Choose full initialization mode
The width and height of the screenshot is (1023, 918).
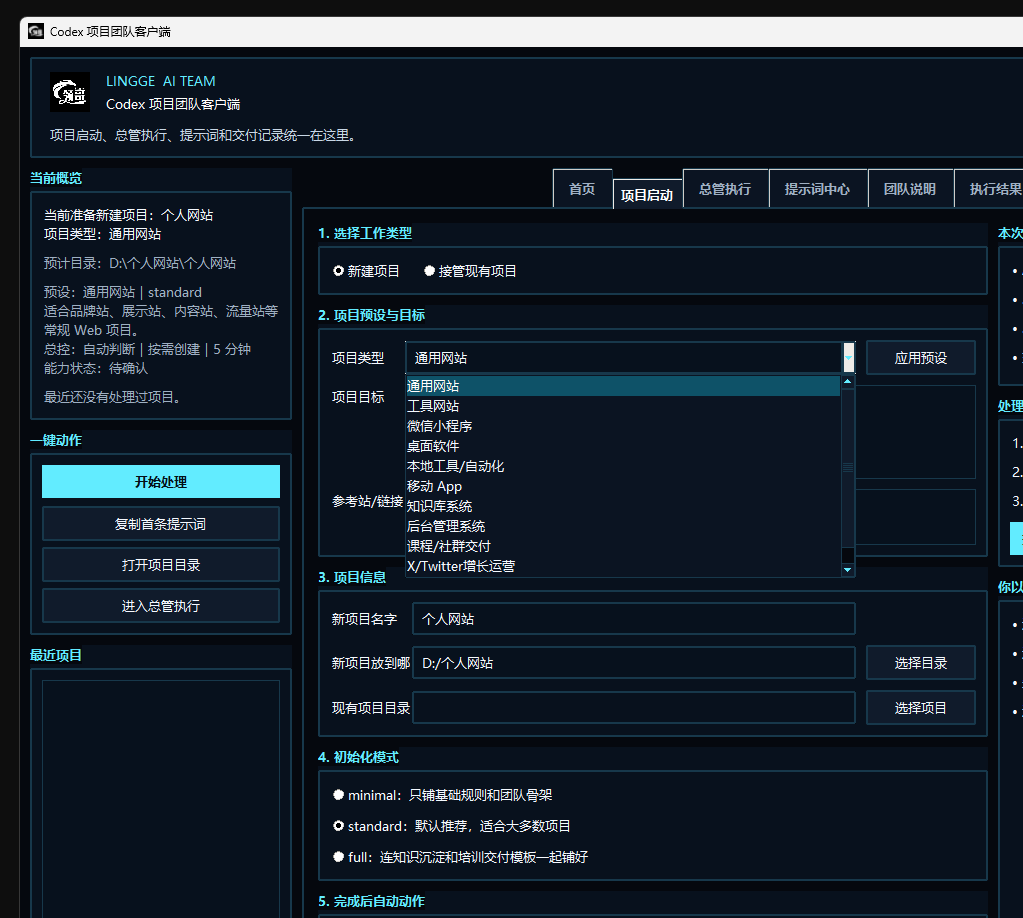coord(460,857)
